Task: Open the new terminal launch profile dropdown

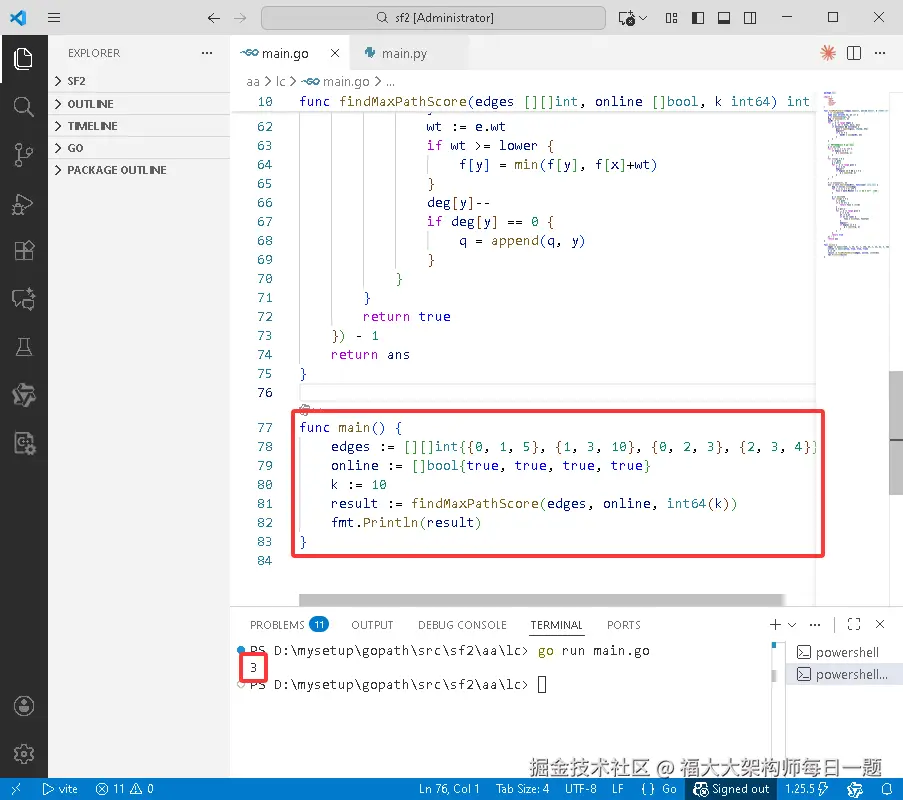Action: 792,625
